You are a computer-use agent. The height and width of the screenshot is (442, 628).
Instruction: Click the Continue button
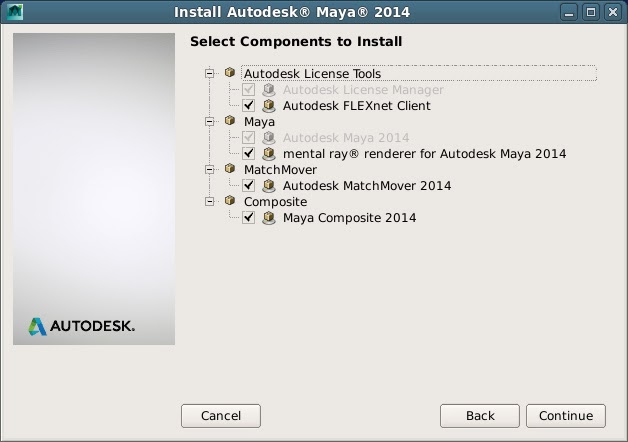[x=566, y=416]
